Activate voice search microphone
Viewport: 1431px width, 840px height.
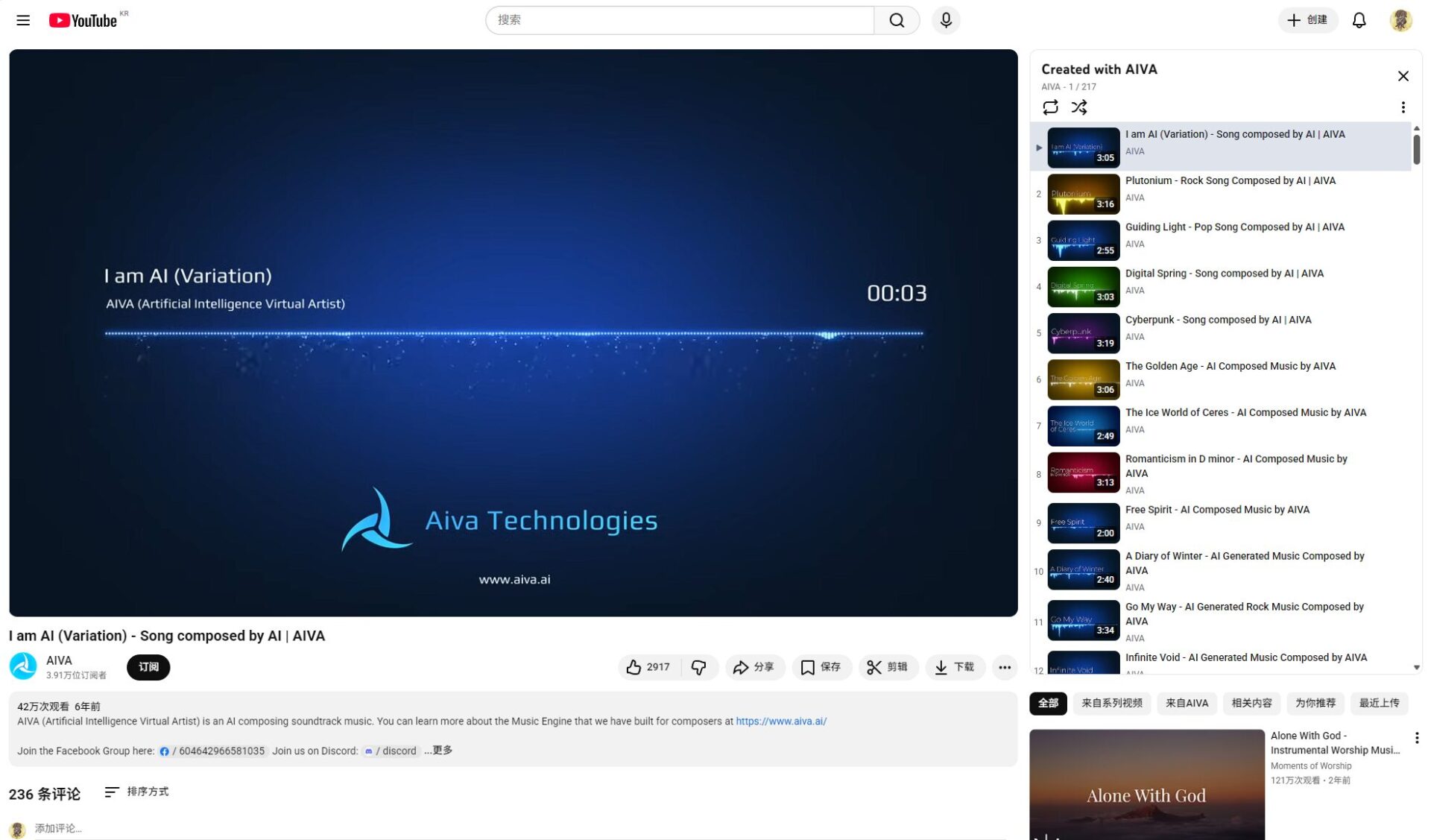tap(945, 20)
